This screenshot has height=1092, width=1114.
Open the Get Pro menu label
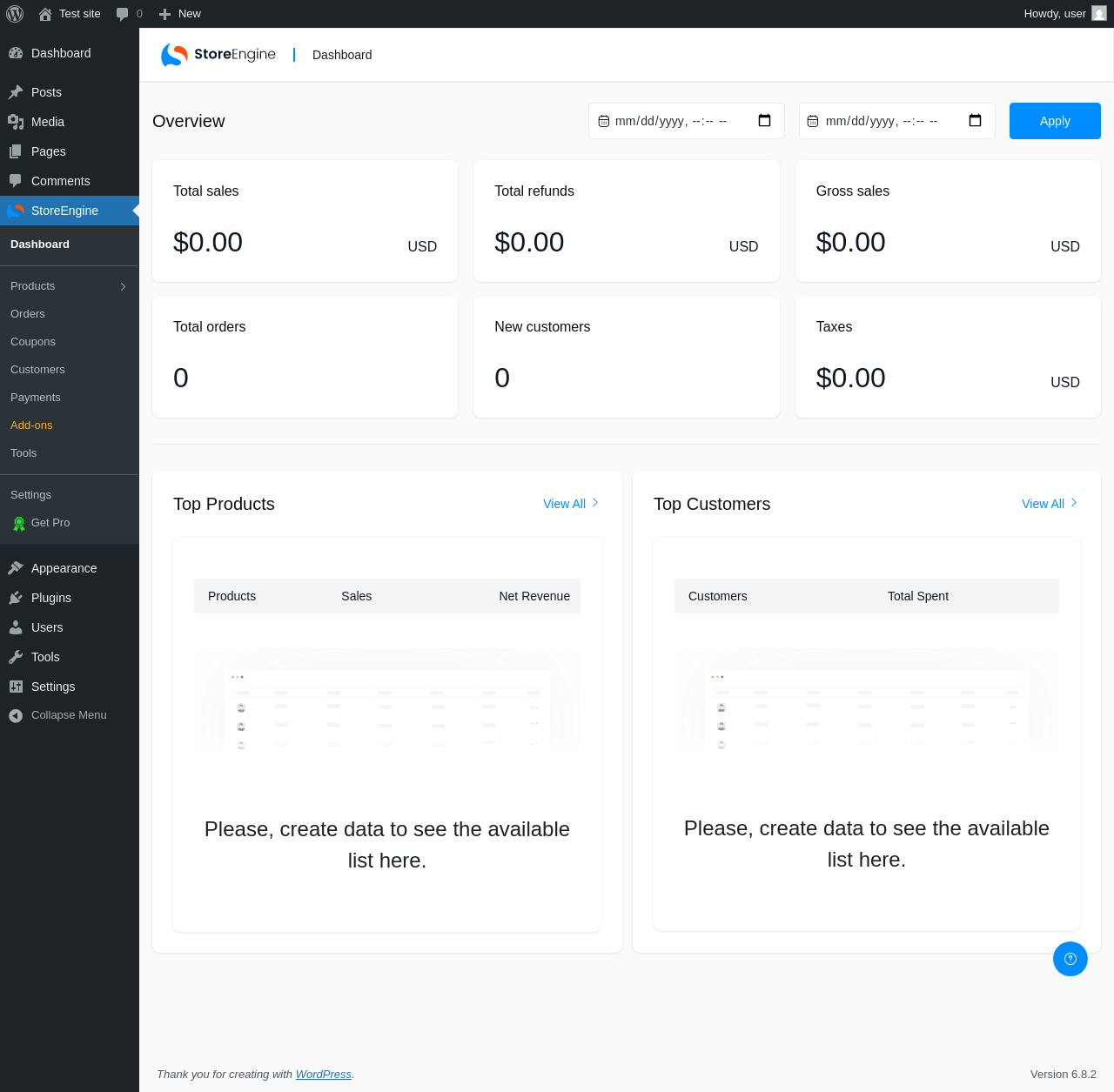tap(50, 523)
